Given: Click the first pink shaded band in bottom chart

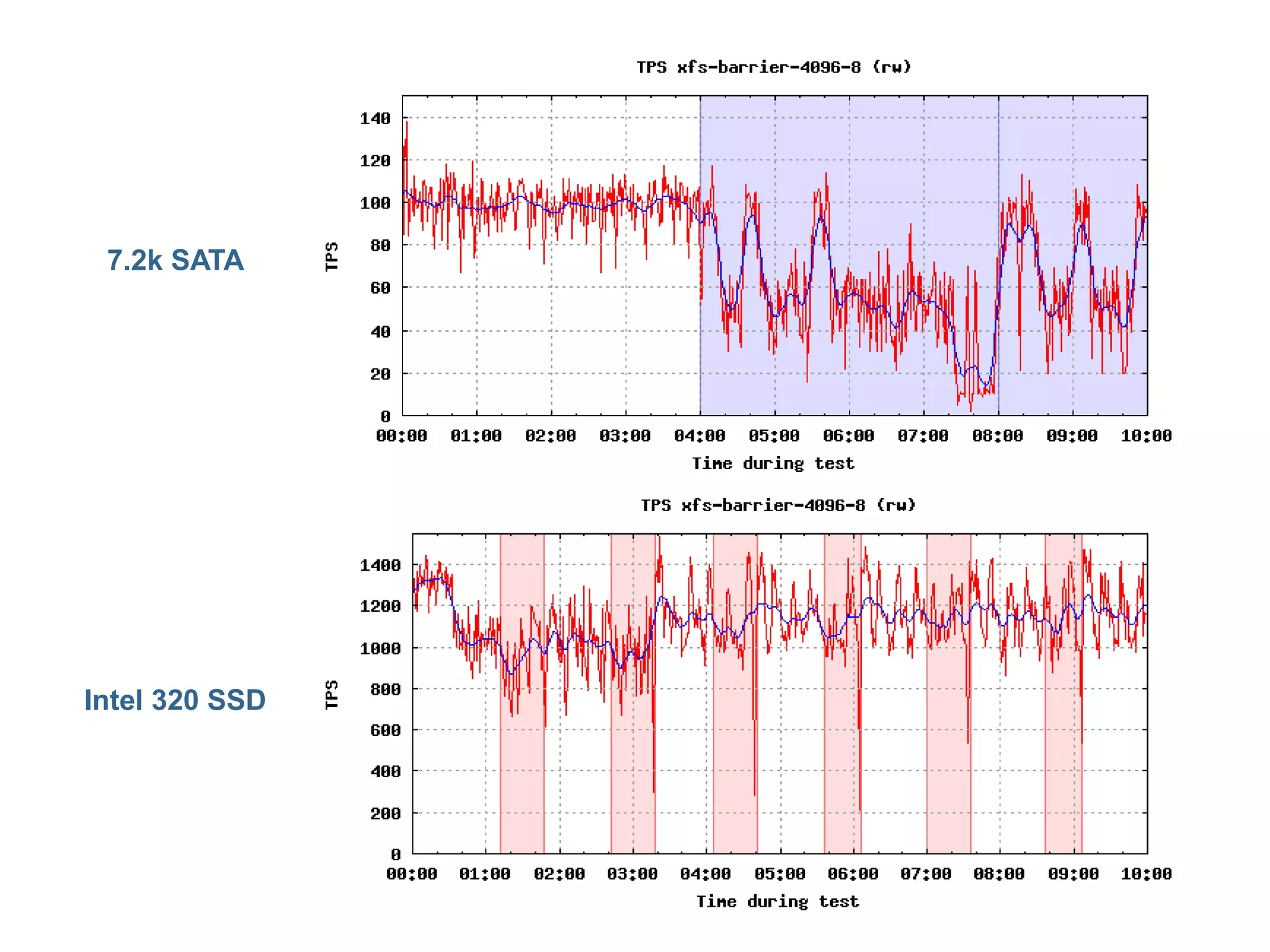Looking at the screenshot, I should [x=522, y=775].
